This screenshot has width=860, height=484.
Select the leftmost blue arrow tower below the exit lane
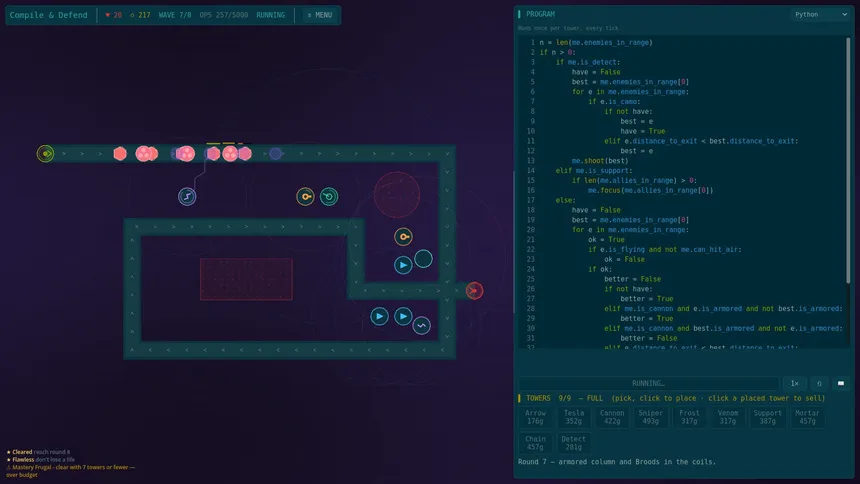click(x=380, y=316)
